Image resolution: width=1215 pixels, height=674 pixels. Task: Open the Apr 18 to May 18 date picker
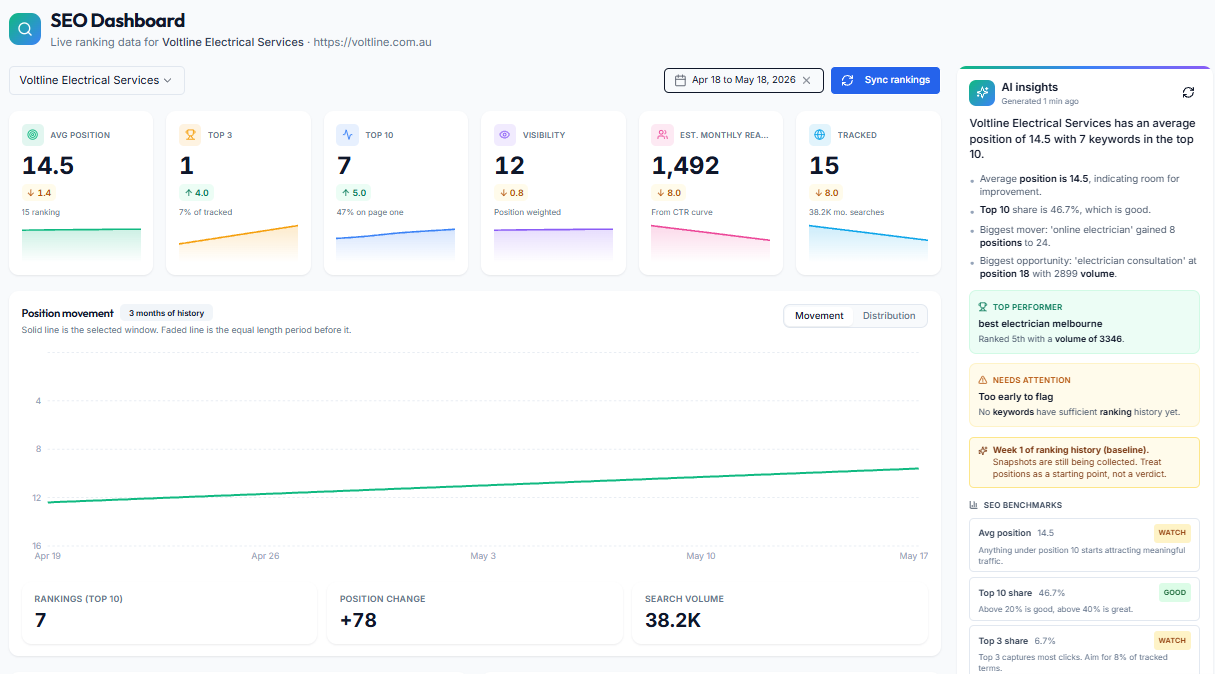click(x=744, y=80)
